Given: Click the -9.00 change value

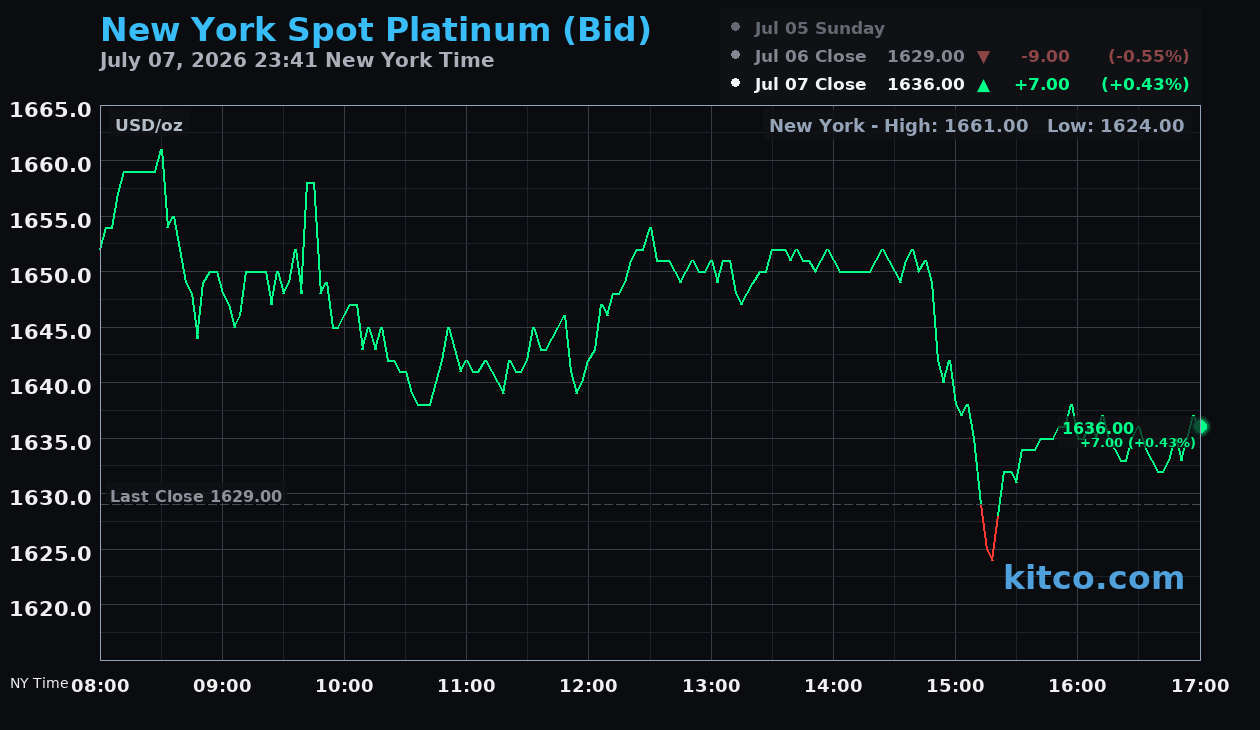Looking at the screenshot, I should pyautogui.click(x=1045, y=56).
